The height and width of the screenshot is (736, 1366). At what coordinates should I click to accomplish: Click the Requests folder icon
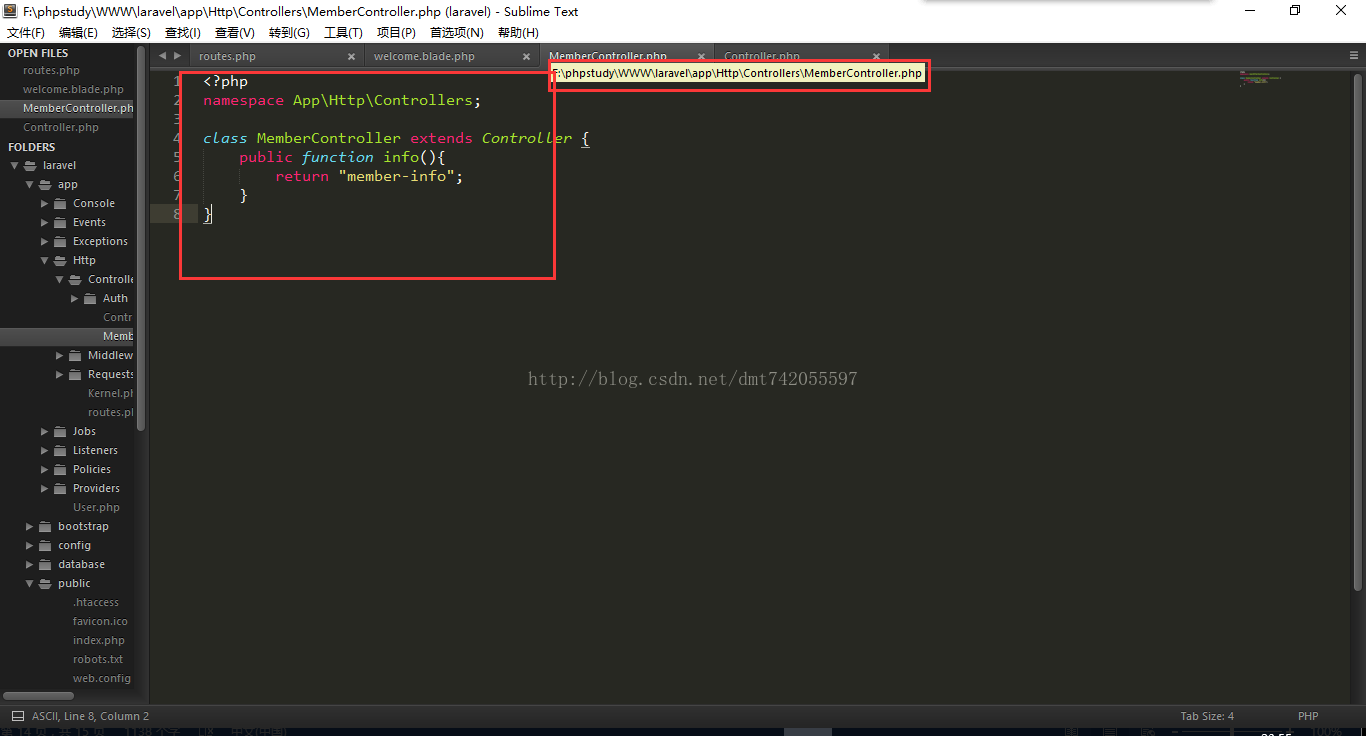(75, 375)
